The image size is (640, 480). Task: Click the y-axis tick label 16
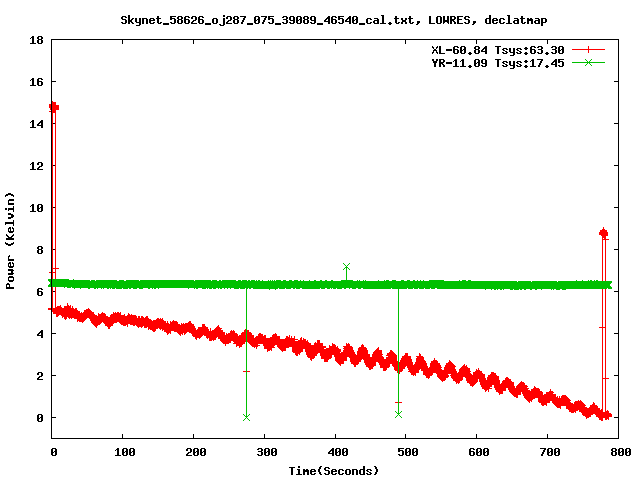point(36,82)
